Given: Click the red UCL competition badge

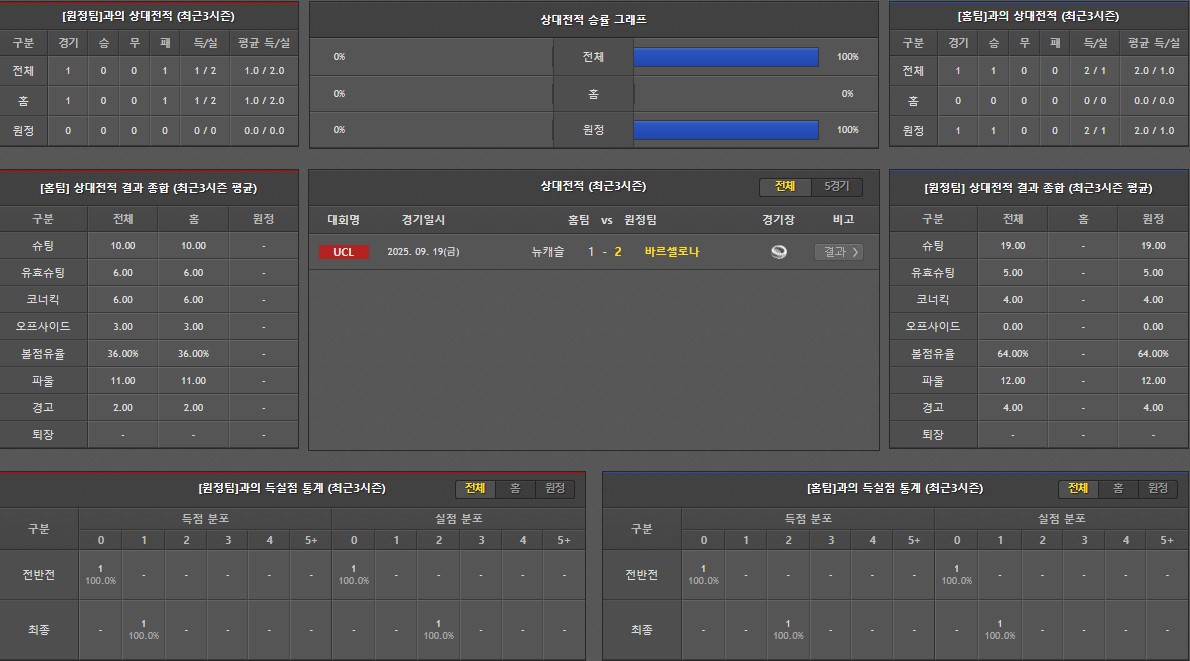Looking at the screenshot, I should tap(343, 252).
